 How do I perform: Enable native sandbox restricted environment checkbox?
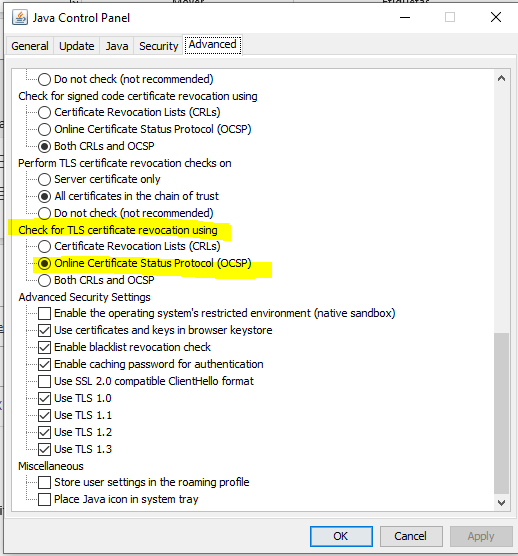pos(44,313)
